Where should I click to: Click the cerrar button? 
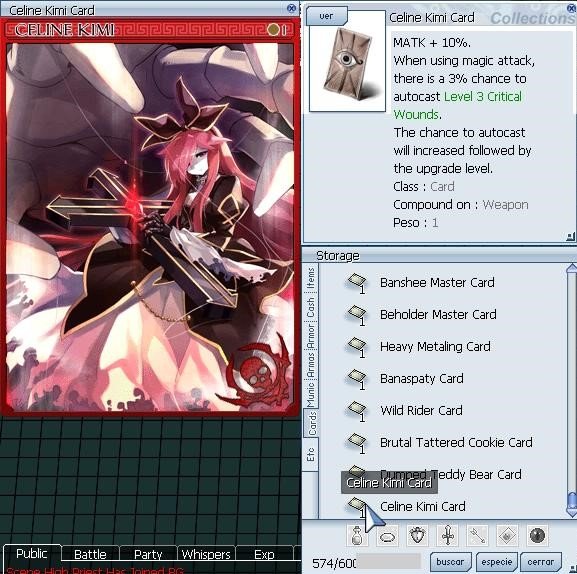click(x=541, y=562)
